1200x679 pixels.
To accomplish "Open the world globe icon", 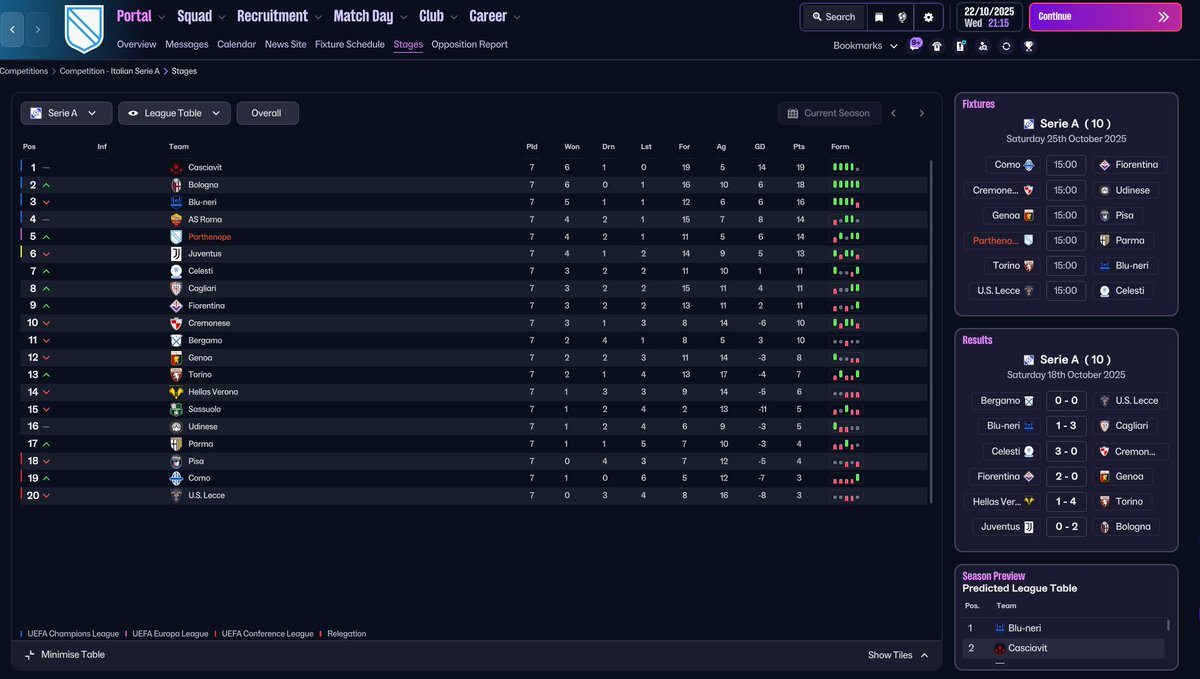I will pos(903,17).
